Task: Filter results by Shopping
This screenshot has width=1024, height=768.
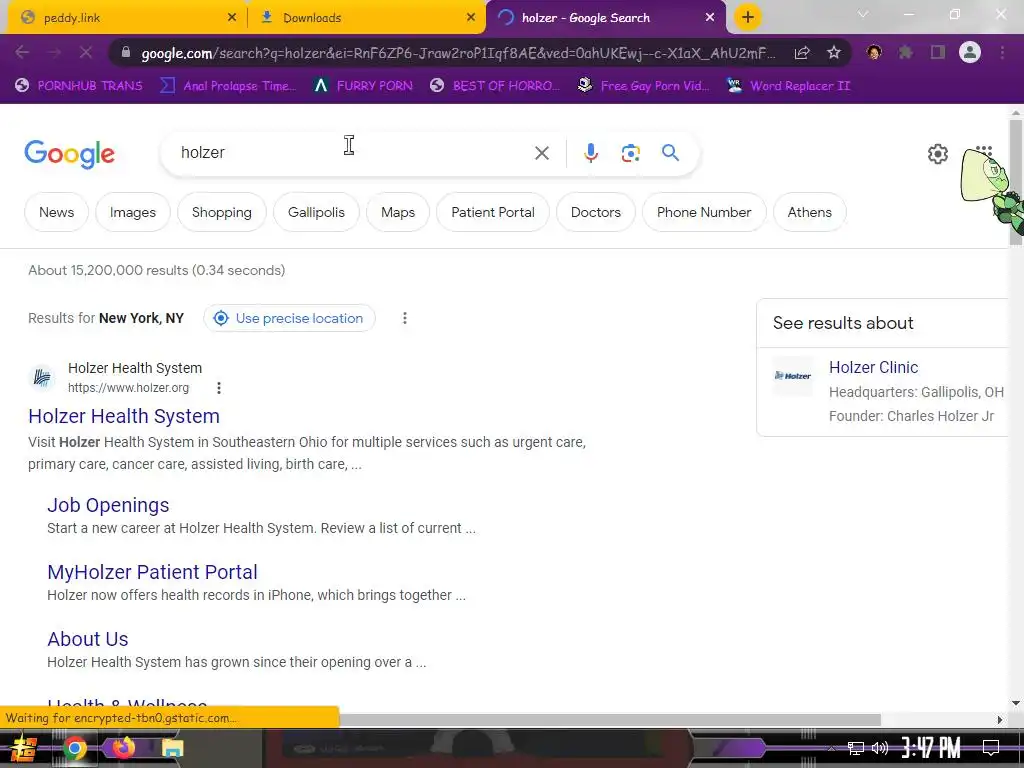Action: coord(221,212)
